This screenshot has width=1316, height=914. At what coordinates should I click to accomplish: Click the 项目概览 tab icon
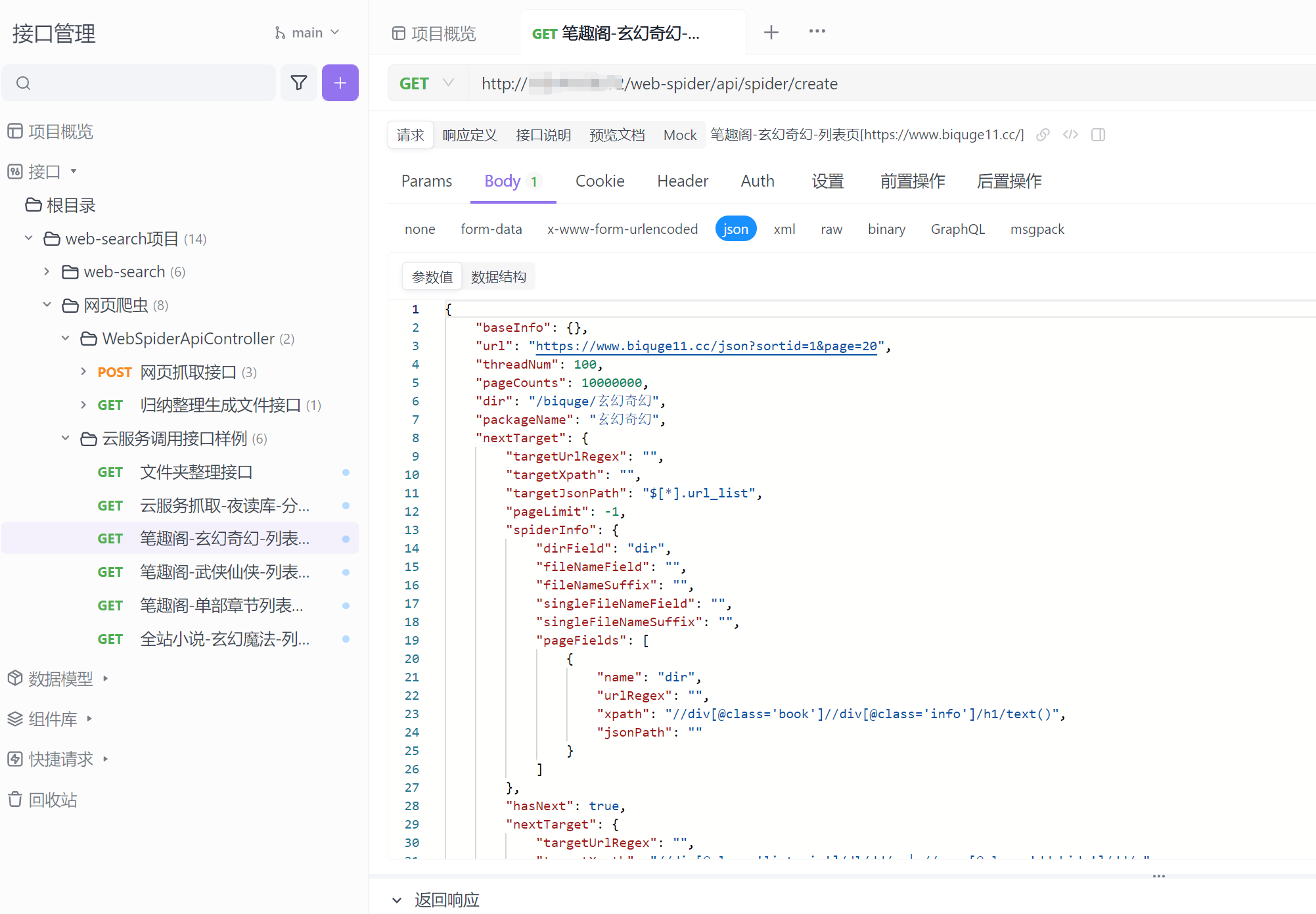(398, 34)
